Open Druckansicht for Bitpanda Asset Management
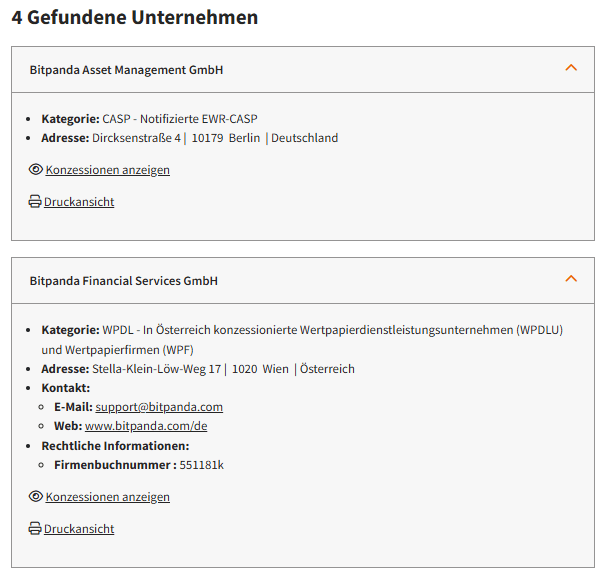Image resolution: width=604 pixels, height=574 pixels. point(79,202)
